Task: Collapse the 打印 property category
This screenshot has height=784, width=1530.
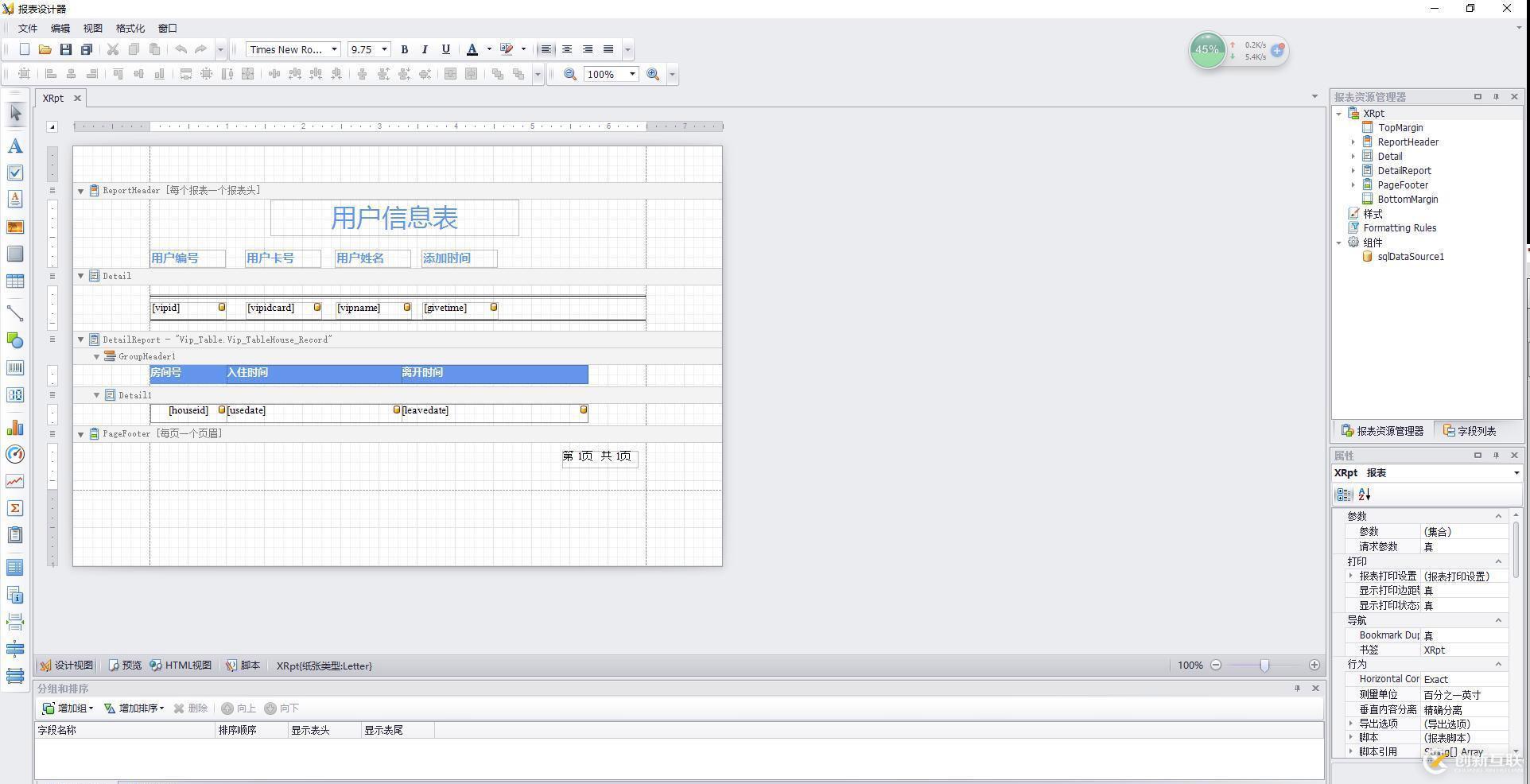Action: (x=1498, y=562)
